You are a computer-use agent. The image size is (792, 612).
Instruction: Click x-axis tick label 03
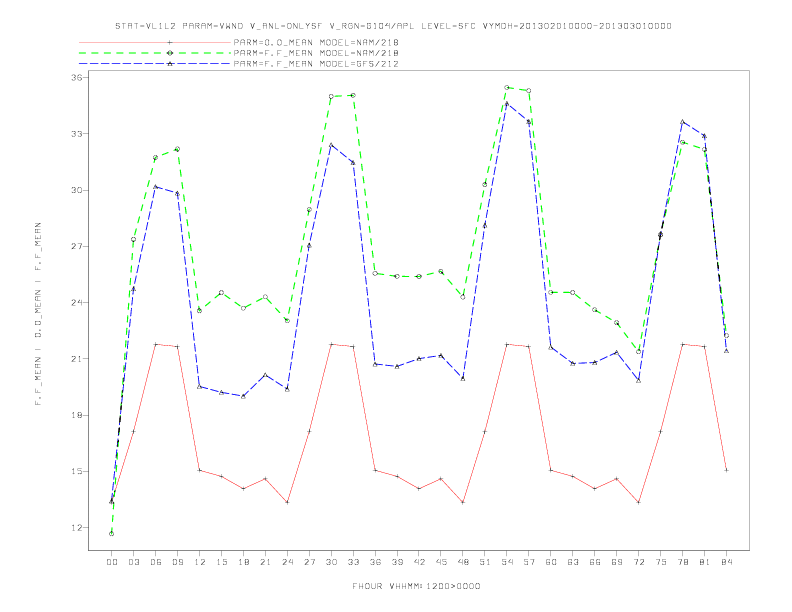pos(134,562)
